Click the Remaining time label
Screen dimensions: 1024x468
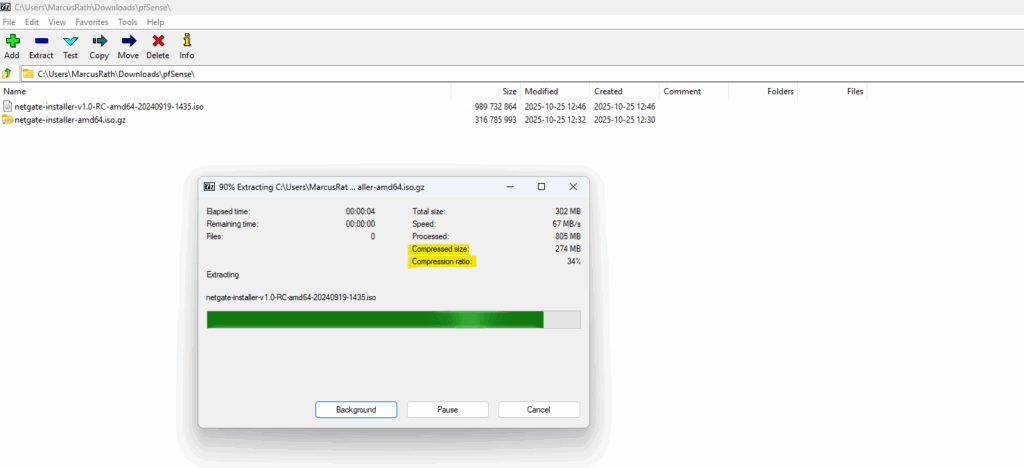click(x=232, y=224)
